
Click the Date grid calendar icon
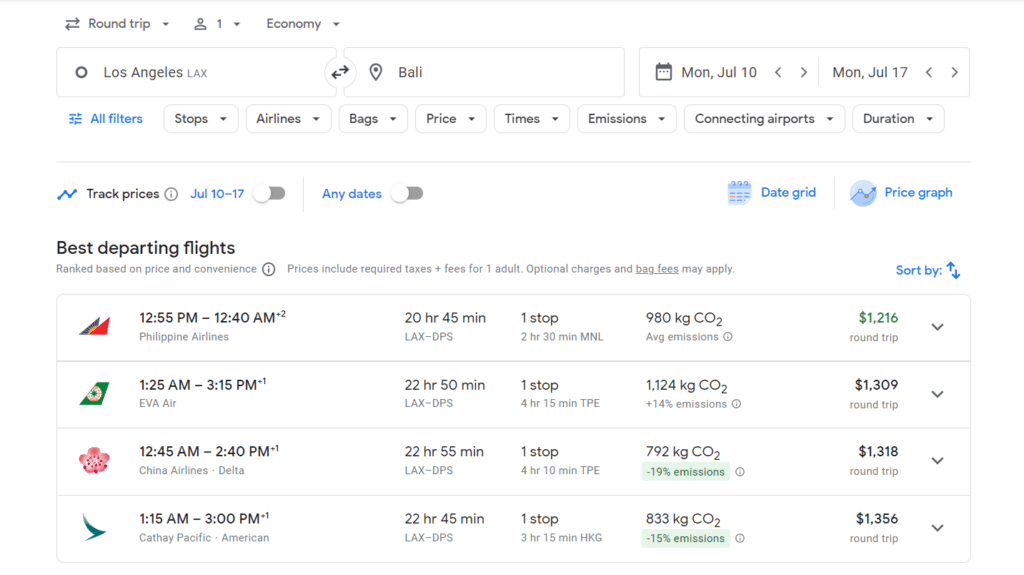[x=739, y=193]
